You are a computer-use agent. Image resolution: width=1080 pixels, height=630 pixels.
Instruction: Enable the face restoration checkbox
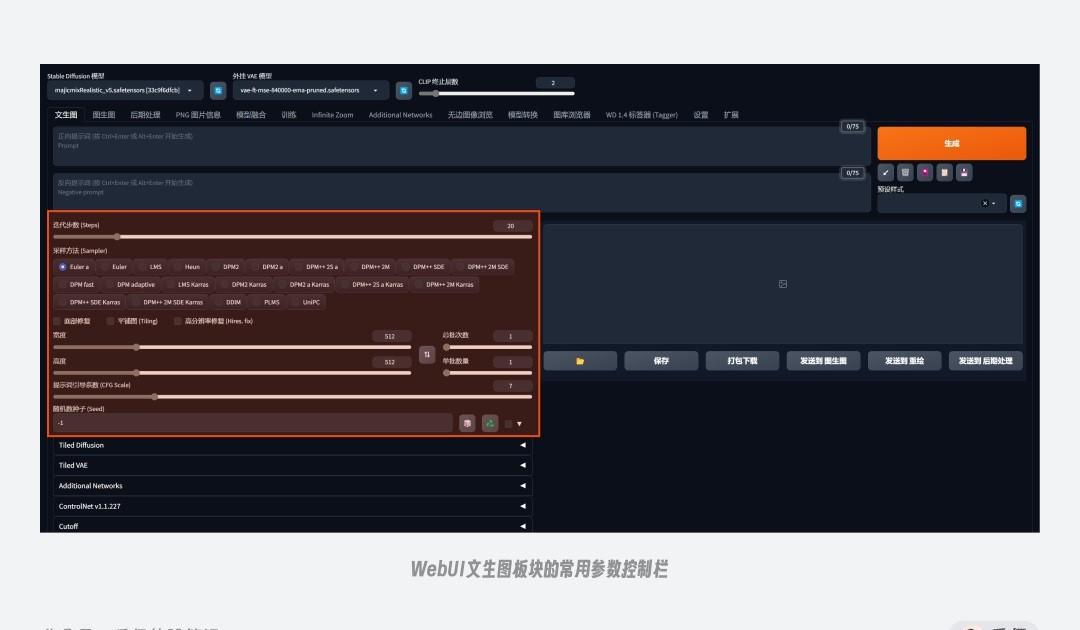point(58,321)
